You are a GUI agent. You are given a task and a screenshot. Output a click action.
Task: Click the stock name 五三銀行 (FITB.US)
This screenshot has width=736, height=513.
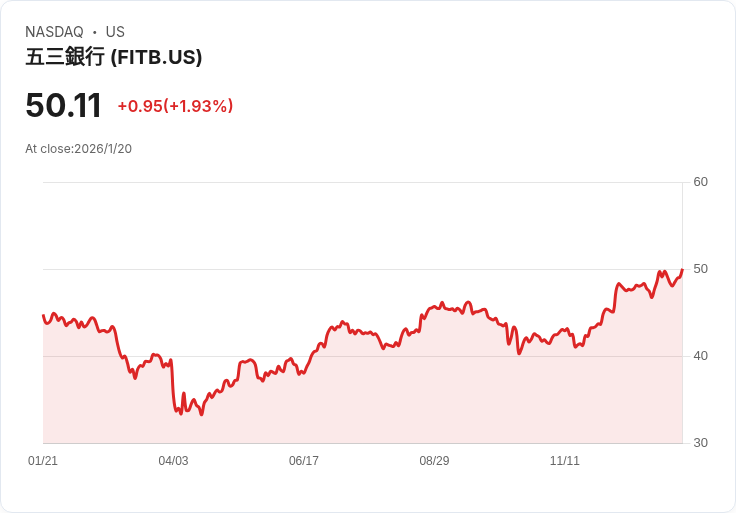pyautogui.click(x=114, y=57)
